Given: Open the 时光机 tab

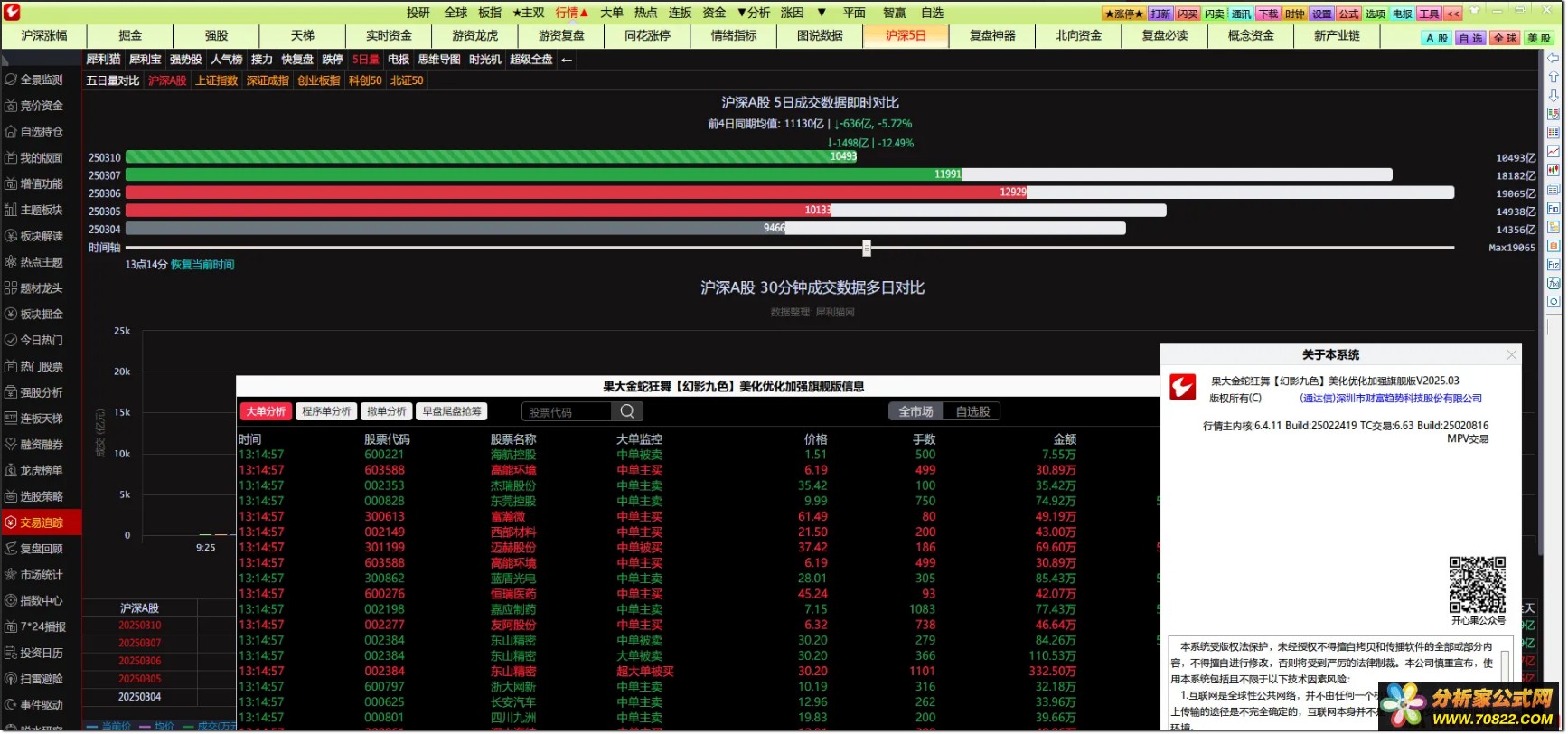Looking at the screenshot, I should click(x=484, y=60).
